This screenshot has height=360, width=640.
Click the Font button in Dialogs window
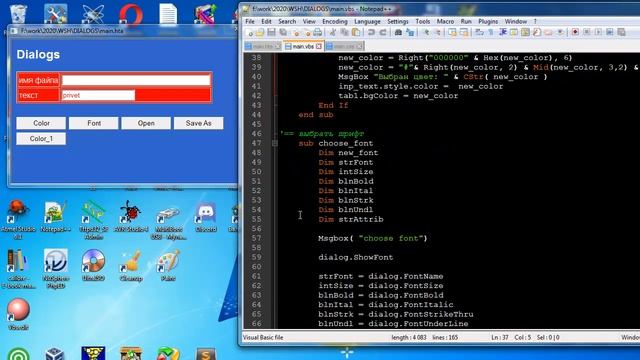click(x=94, y=123)
